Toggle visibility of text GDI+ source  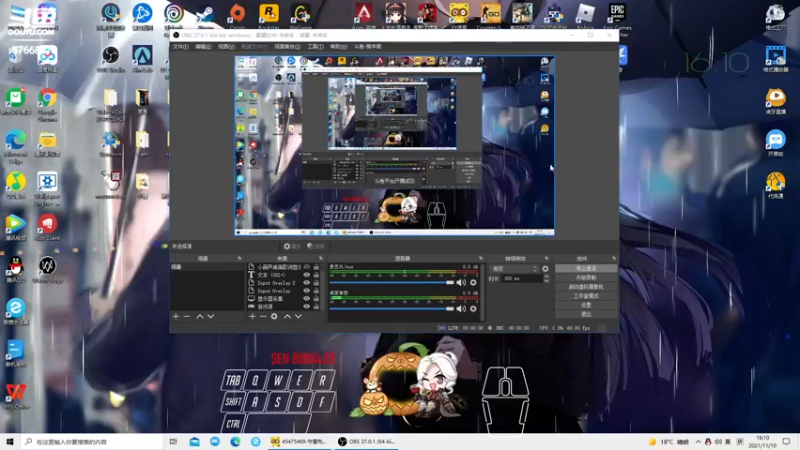[x=307, y=274]
